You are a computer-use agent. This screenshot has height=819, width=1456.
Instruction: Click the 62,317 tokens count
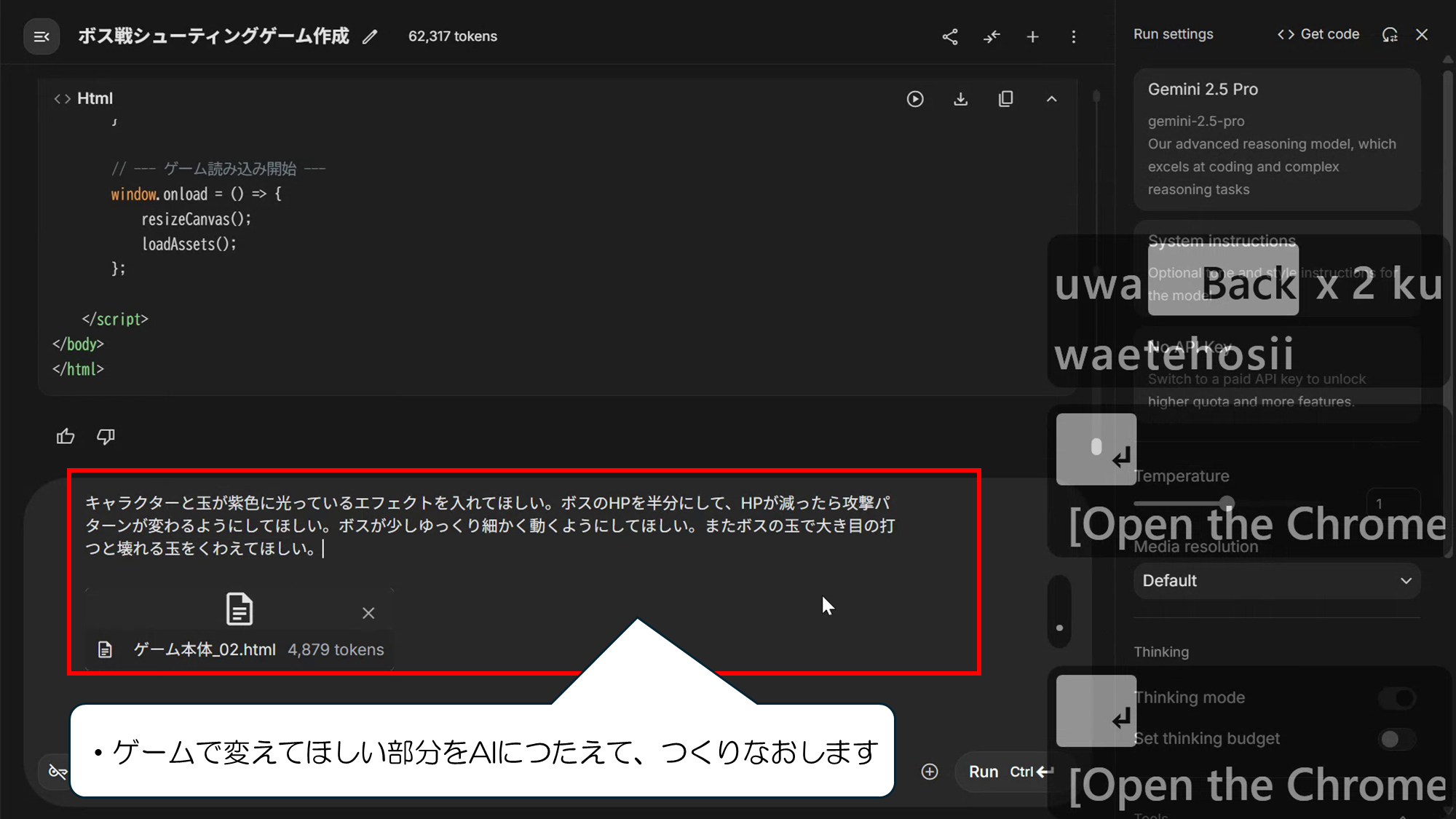click(453, 36)
